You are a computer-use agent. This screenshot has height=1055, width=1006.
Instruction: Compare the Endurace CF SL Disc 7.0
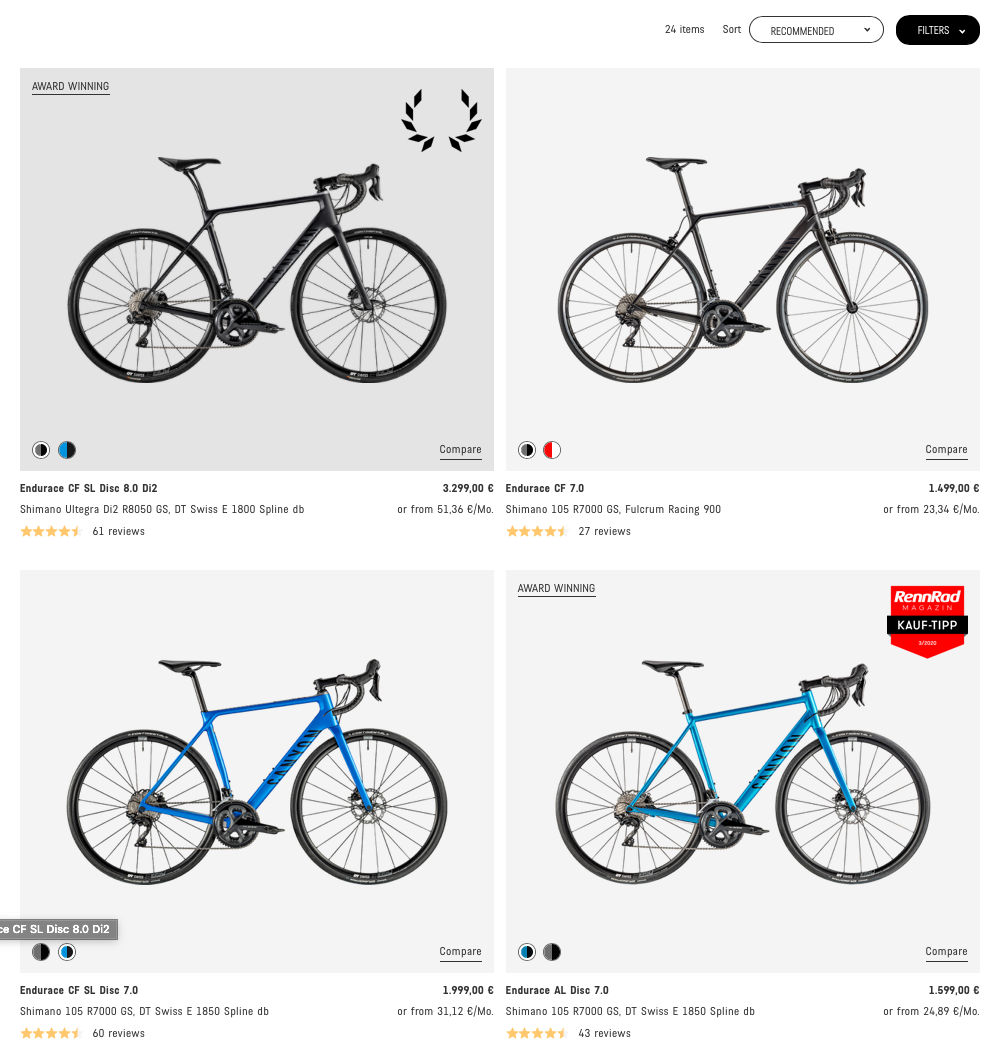pos(460,951)
